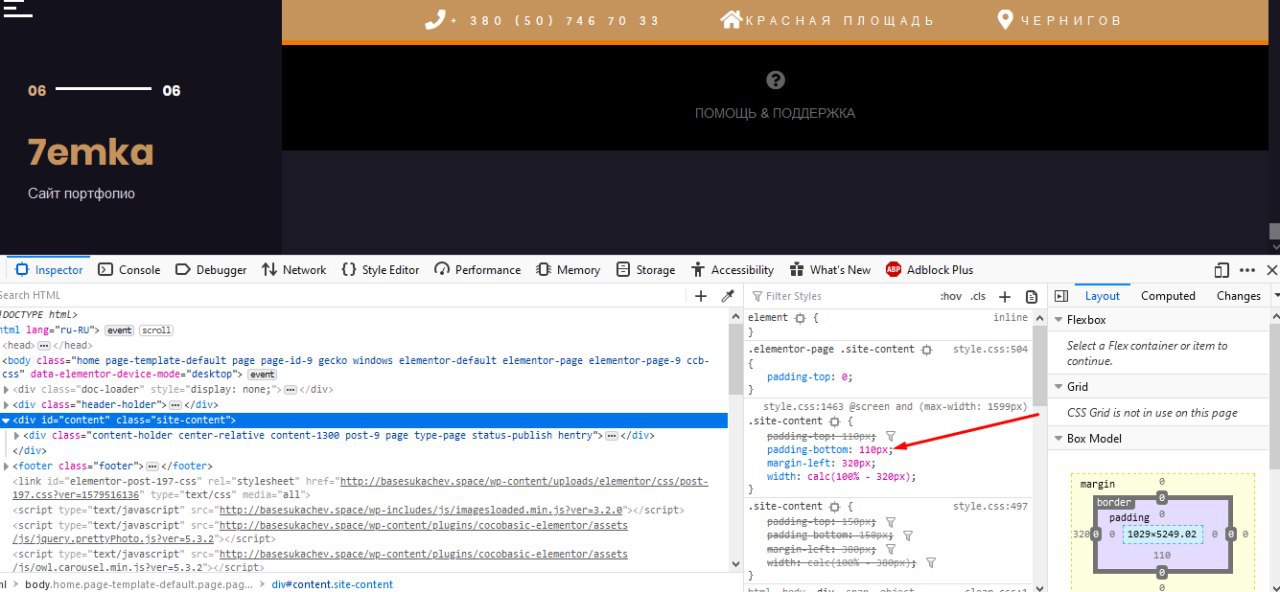Viewport: 1280px width, 592px height.
Task: Select the Layout sidebar tab
Action: 1102,296
